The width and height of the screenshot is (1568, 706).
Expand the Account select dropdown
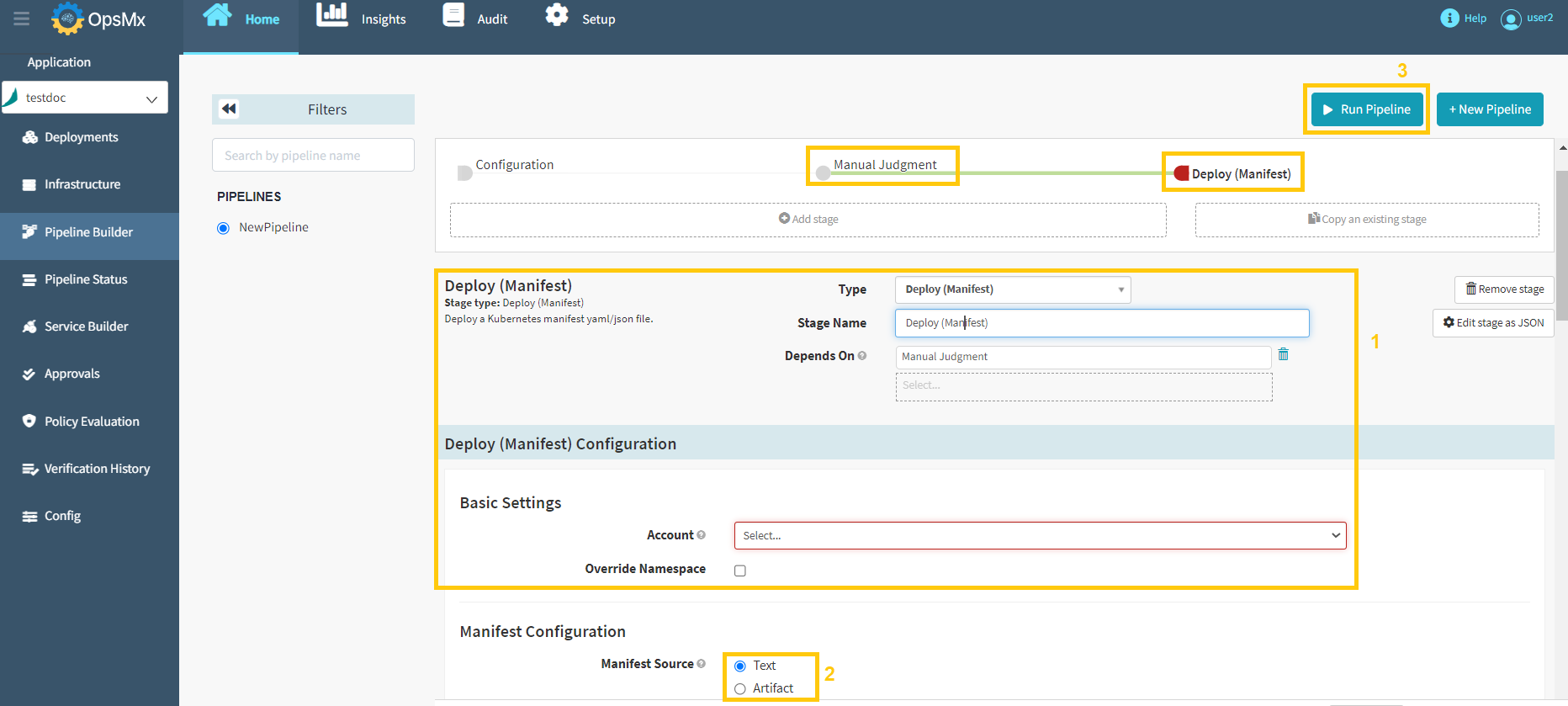pos(1040,535)
